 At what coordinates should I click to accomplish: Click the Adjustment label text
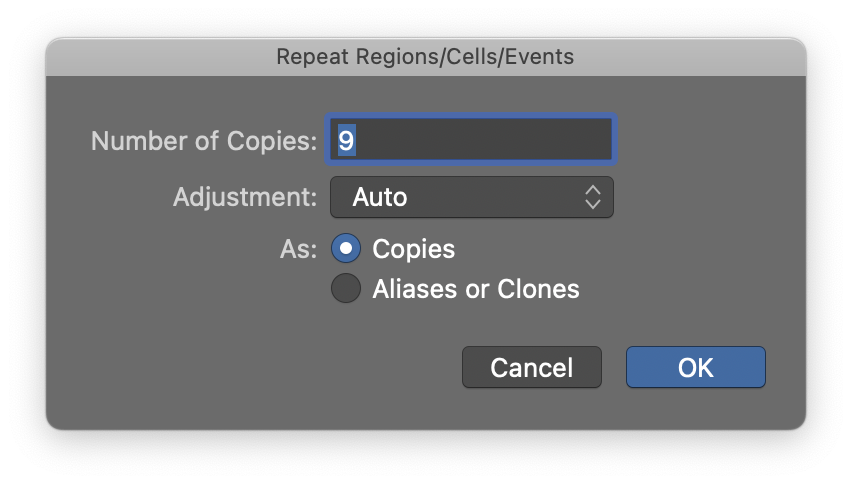[244, 197]
